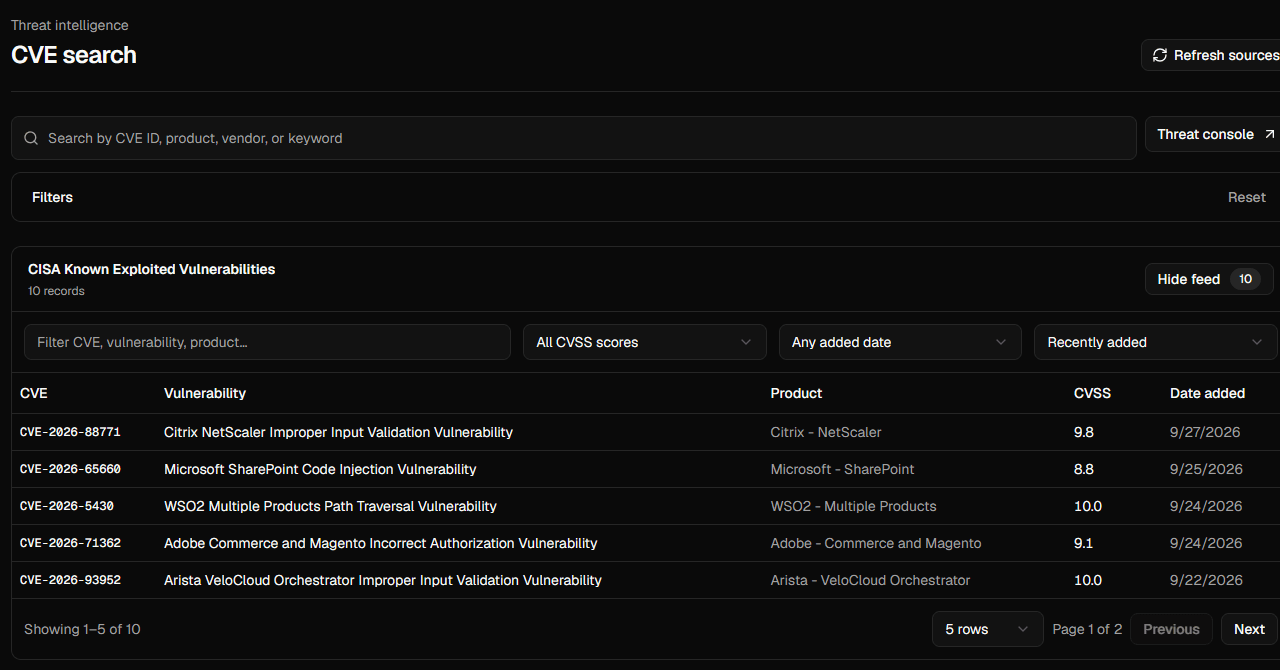Click the Vulnerability column header
The height and width of the screenshot is (670, 1280).
205,393
